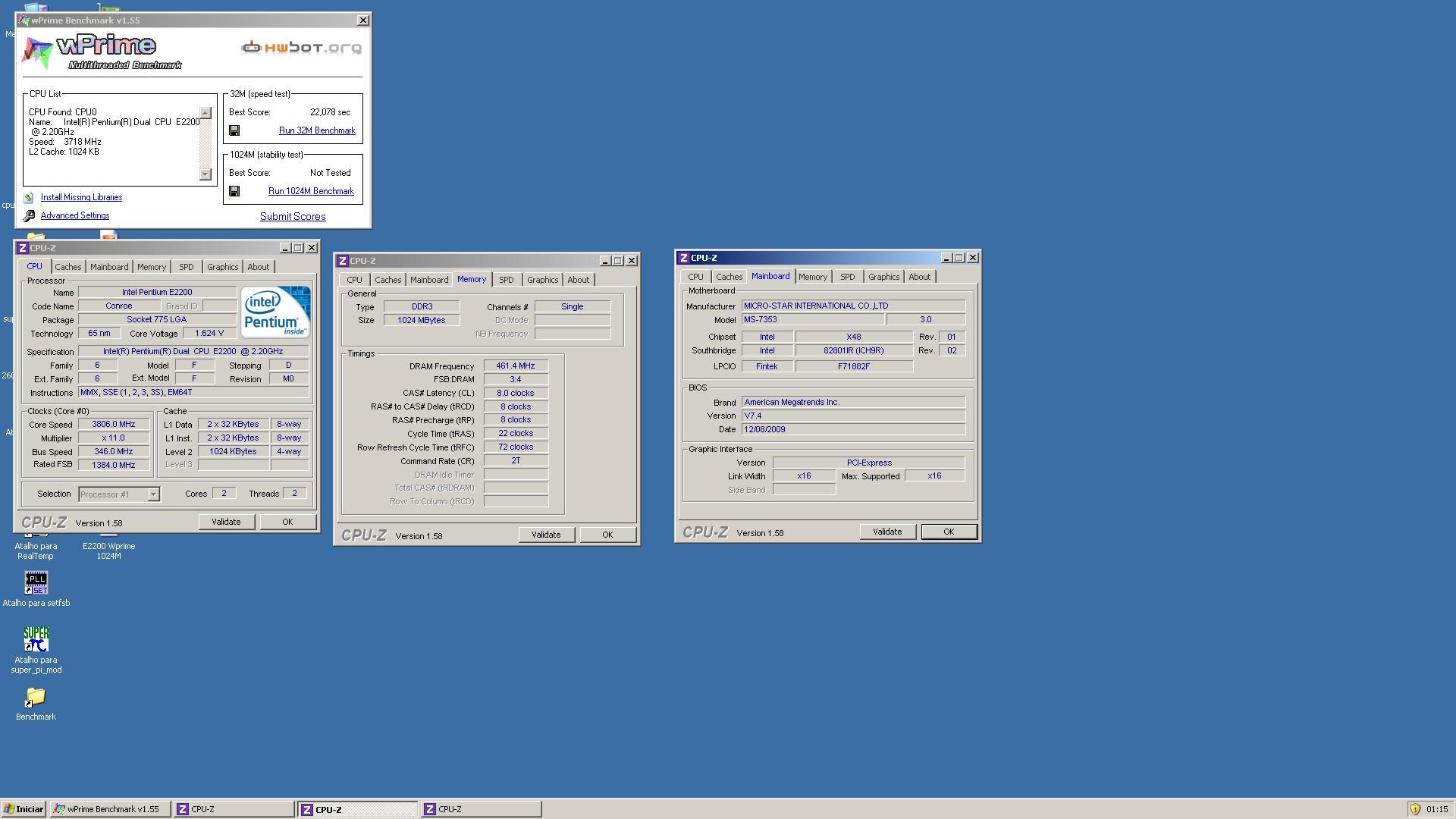Open Memory tab in mainboard CPU-Z window
This screenshot has width=1456, height=819.
tap(812, 277)
